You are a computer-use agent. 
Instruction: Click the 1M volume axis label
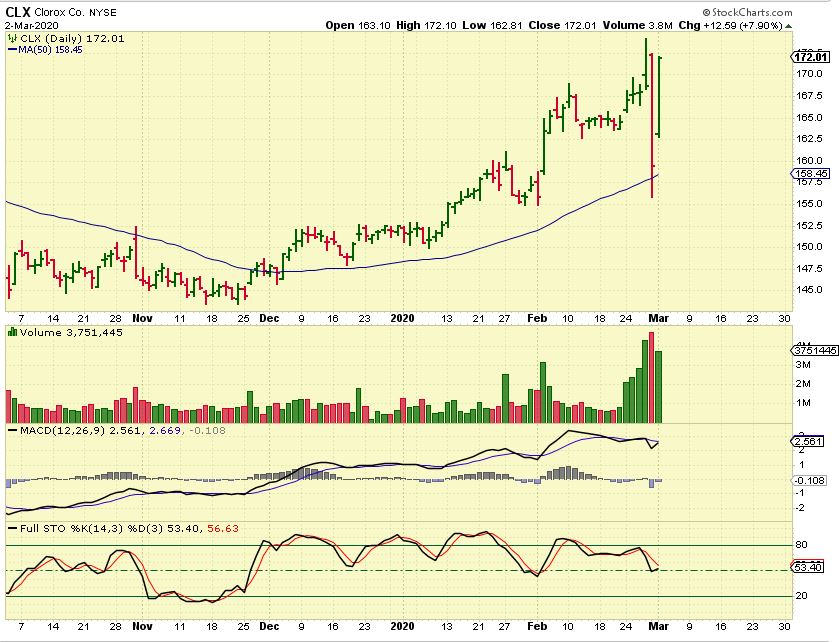coord(803,403)
